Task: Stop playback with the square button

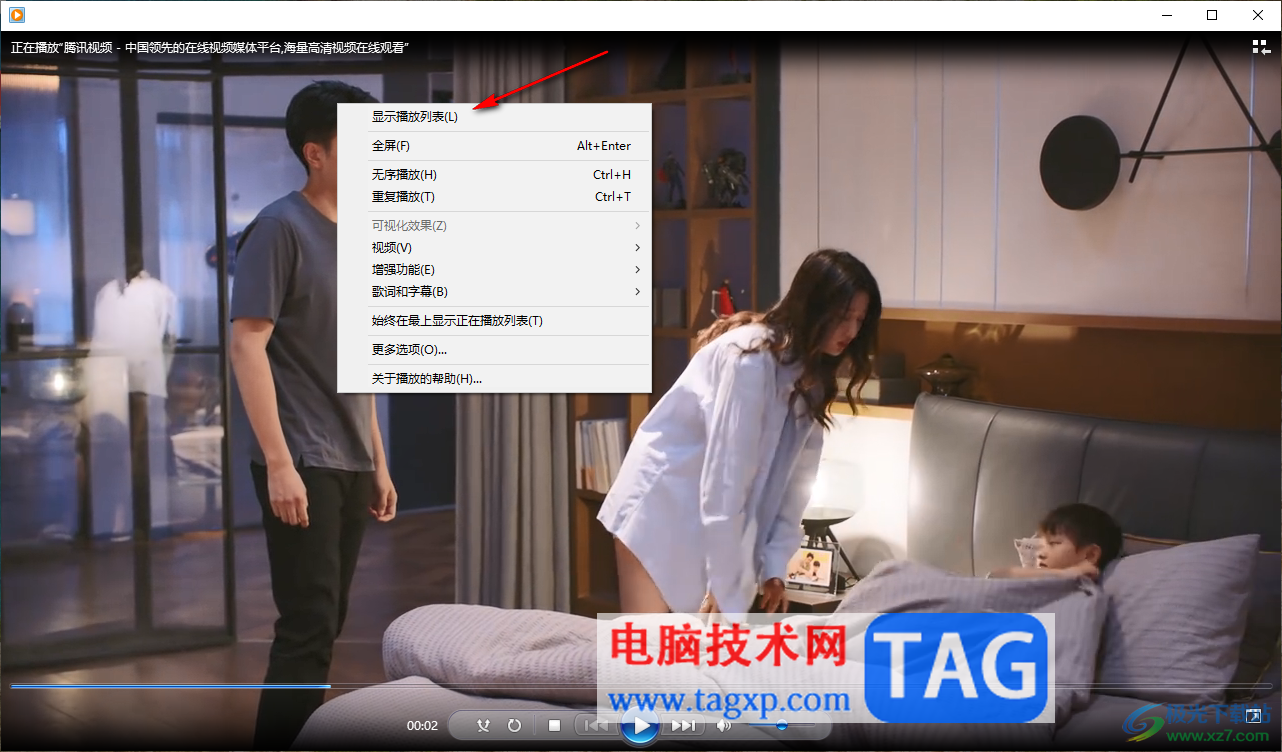Action: coord(554,725)
